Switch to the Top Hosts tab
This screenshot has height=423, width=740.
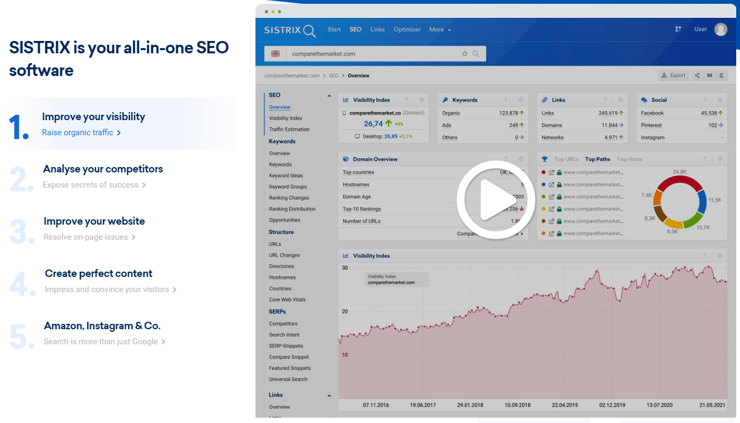tap(629, 159)
